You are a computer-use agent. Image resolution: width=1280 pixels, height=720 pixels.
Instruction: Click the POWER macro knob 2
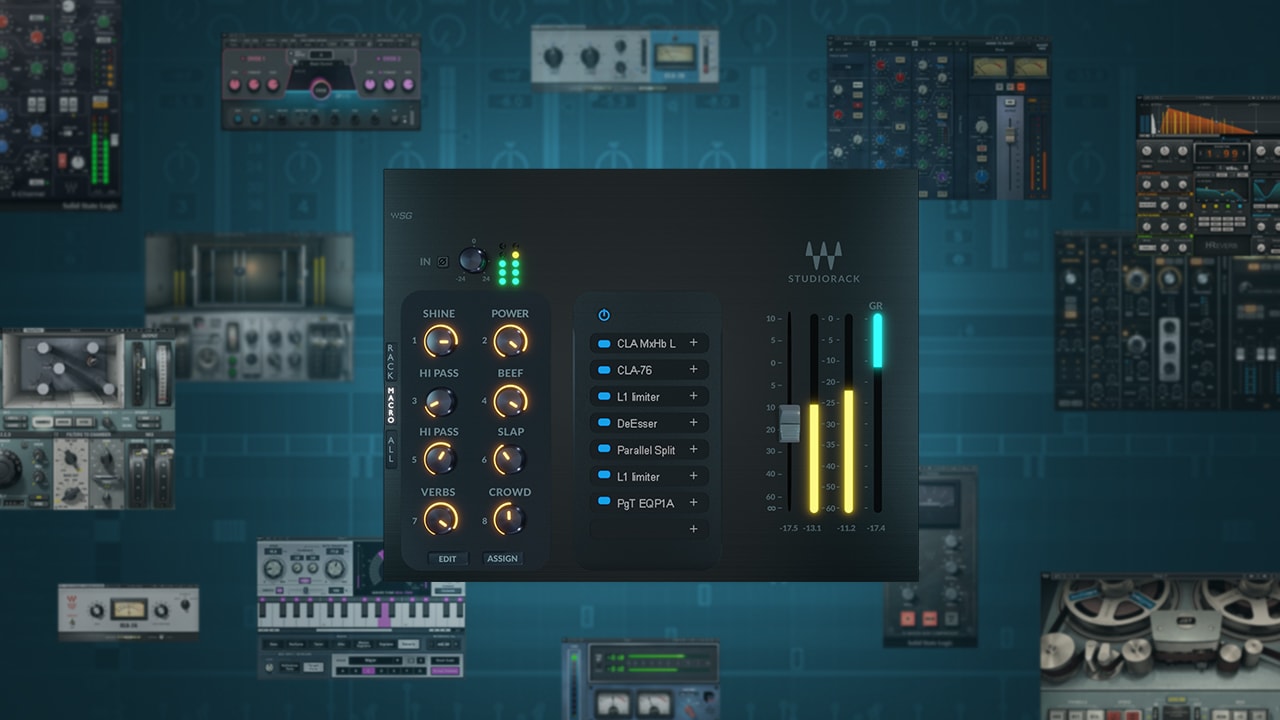coord(510,341)
